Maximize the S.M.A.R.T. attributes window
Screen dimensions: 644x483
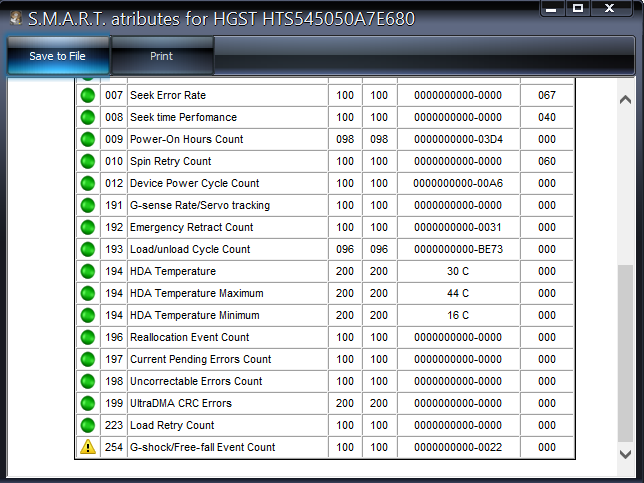pyautogui.click(x=578, y=8)
